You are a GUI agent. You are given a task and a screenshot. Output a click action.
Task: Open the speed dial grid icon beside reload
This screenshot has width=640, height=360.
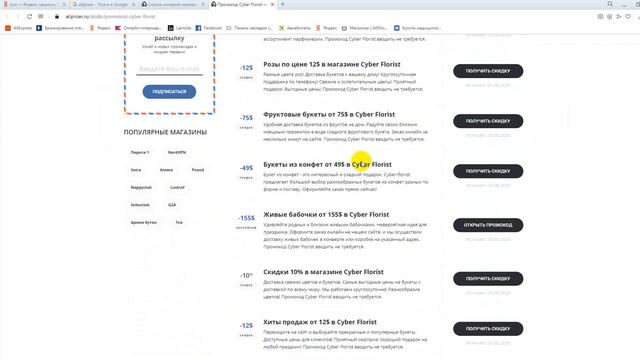[41, 16]
